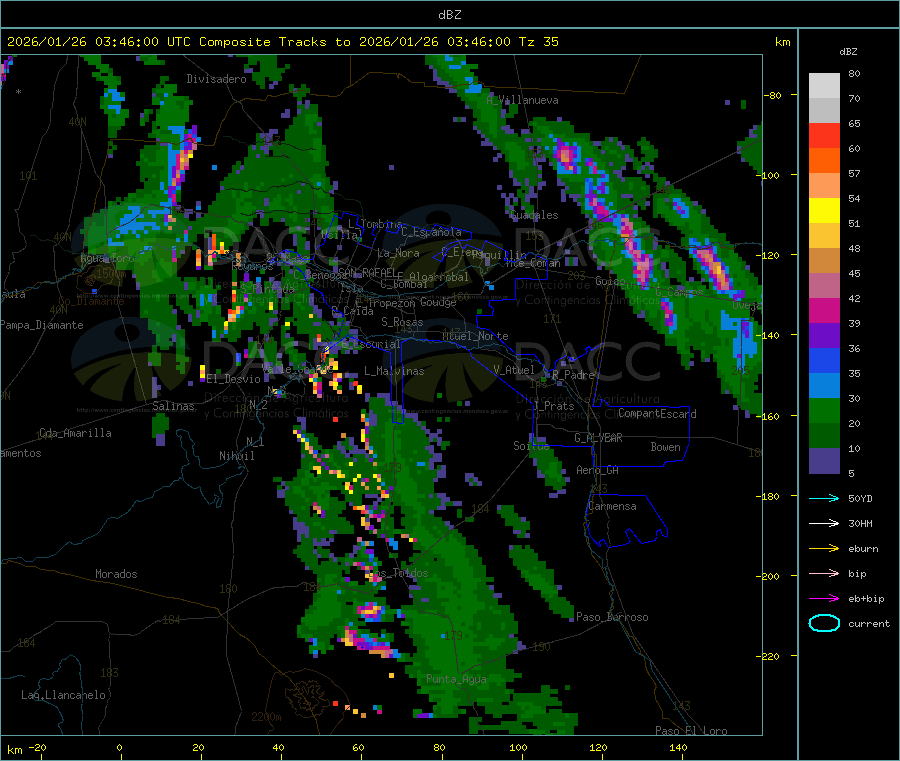The height and width of the screenshot is (761, 900).
Task: Click the SAN_RAFAEL city label
Action: 367,272
